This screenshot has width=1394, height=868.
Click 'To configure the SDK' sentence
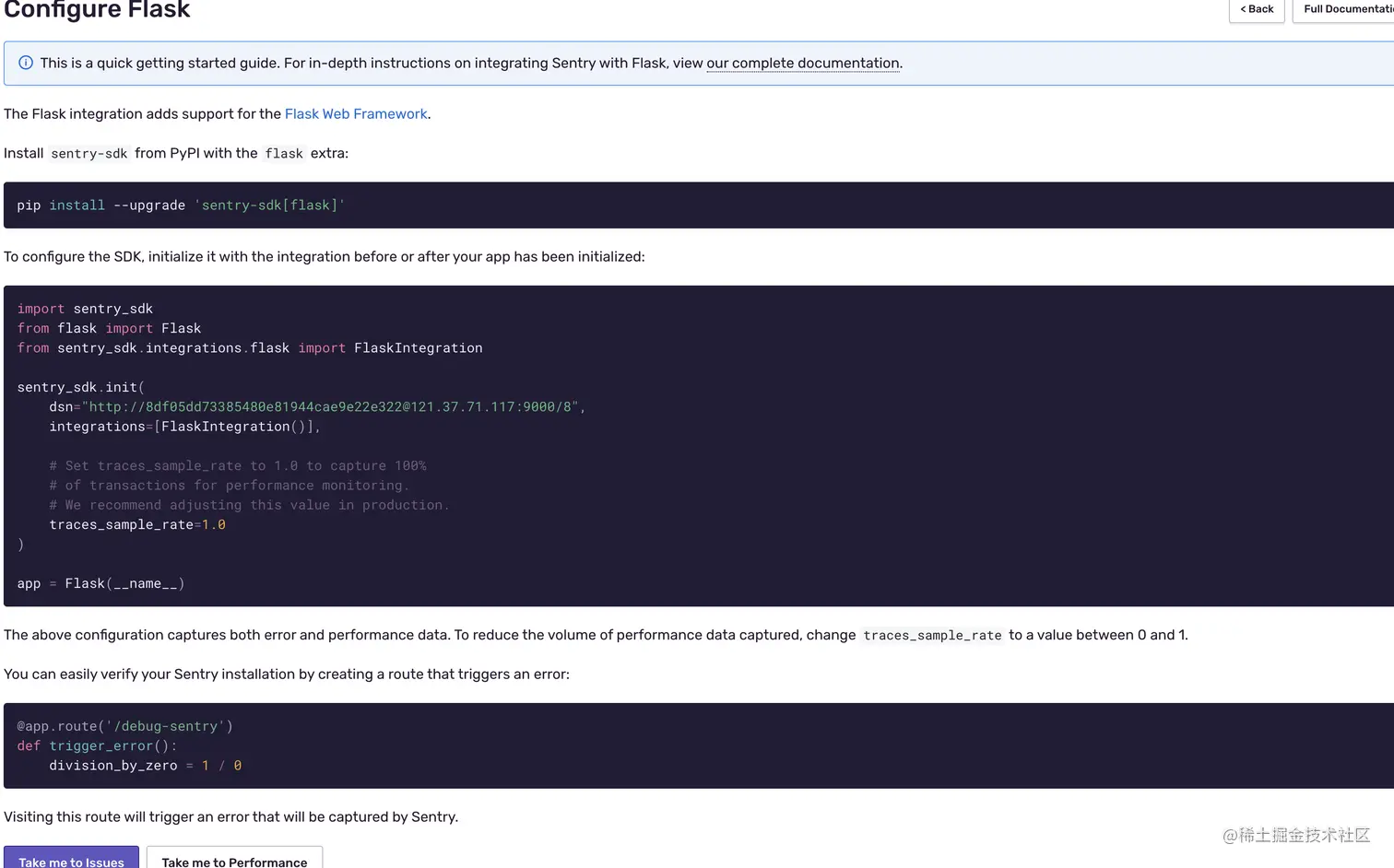(325, 256)
